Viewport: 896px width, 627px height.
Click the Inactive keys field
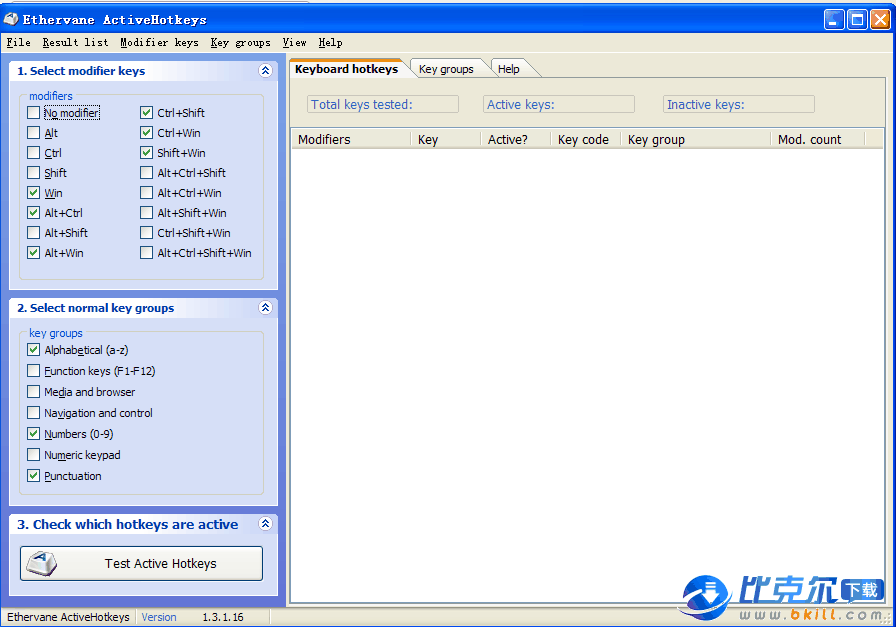coord(739,104)
